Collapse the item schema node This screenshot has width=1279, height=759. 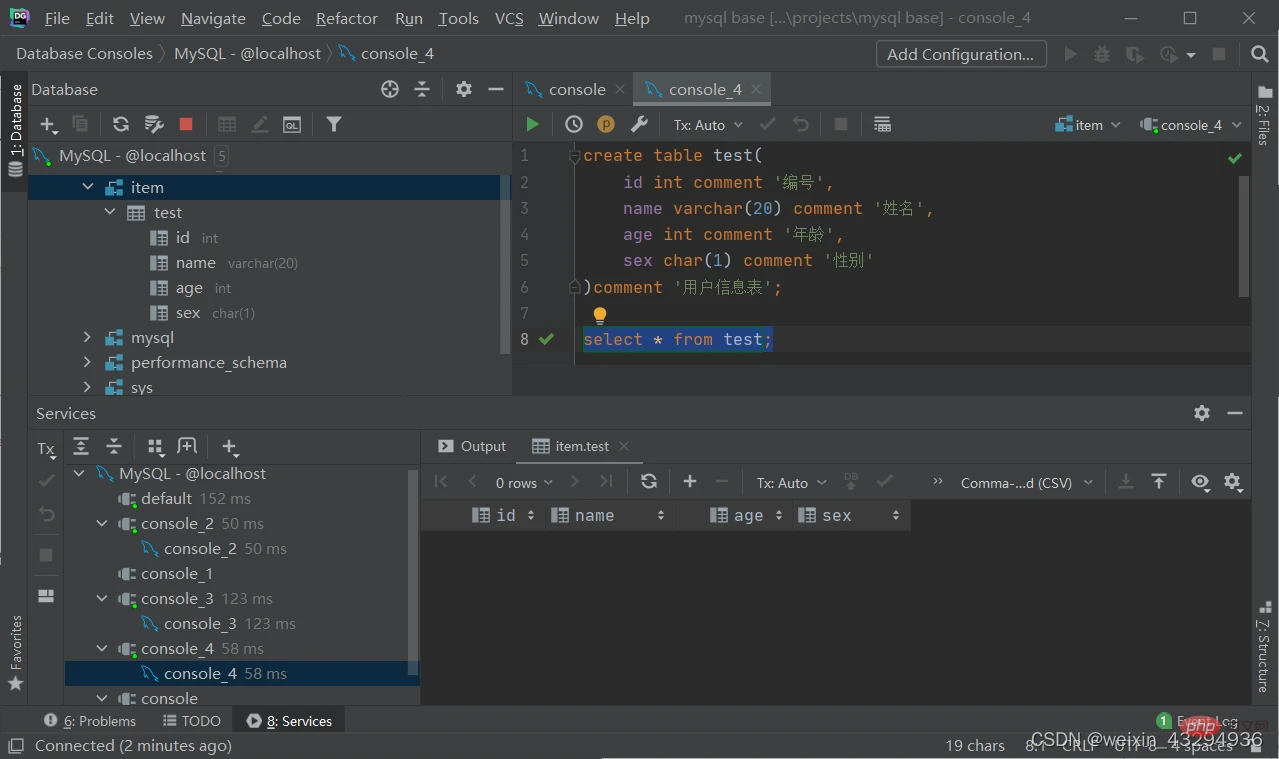88,187
